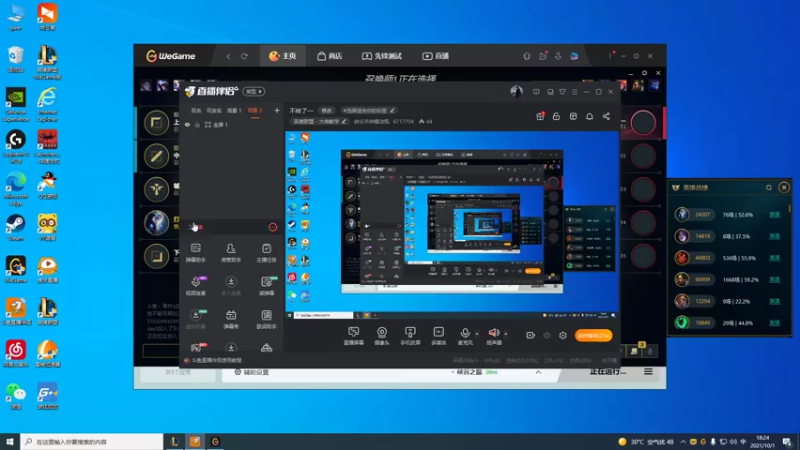Toggle lock on the 全屏1 source

click(197, 124)
